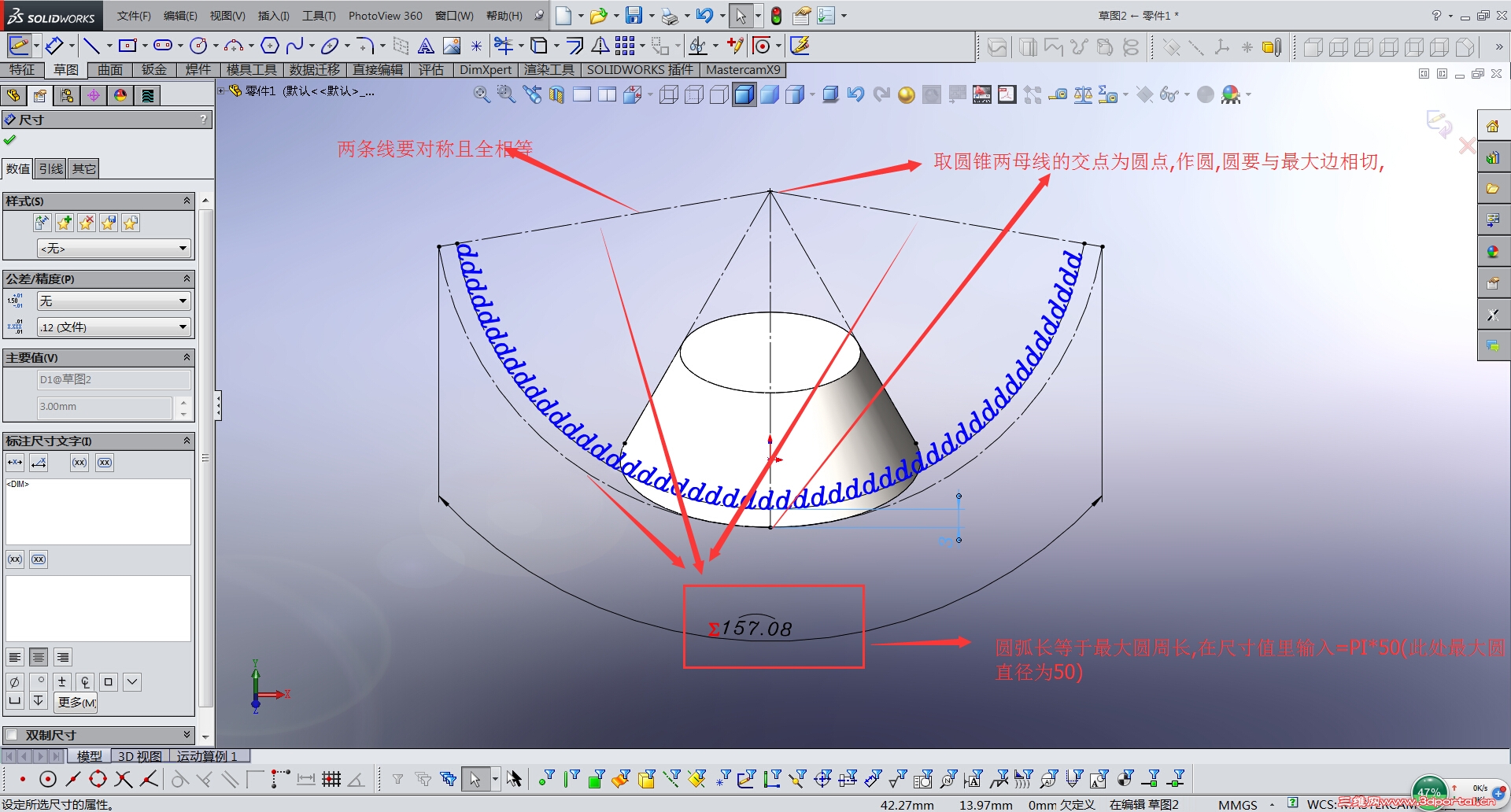Enable center justify for dimension text
Viewport: 1511px width, 812px height.
point(39,657)
